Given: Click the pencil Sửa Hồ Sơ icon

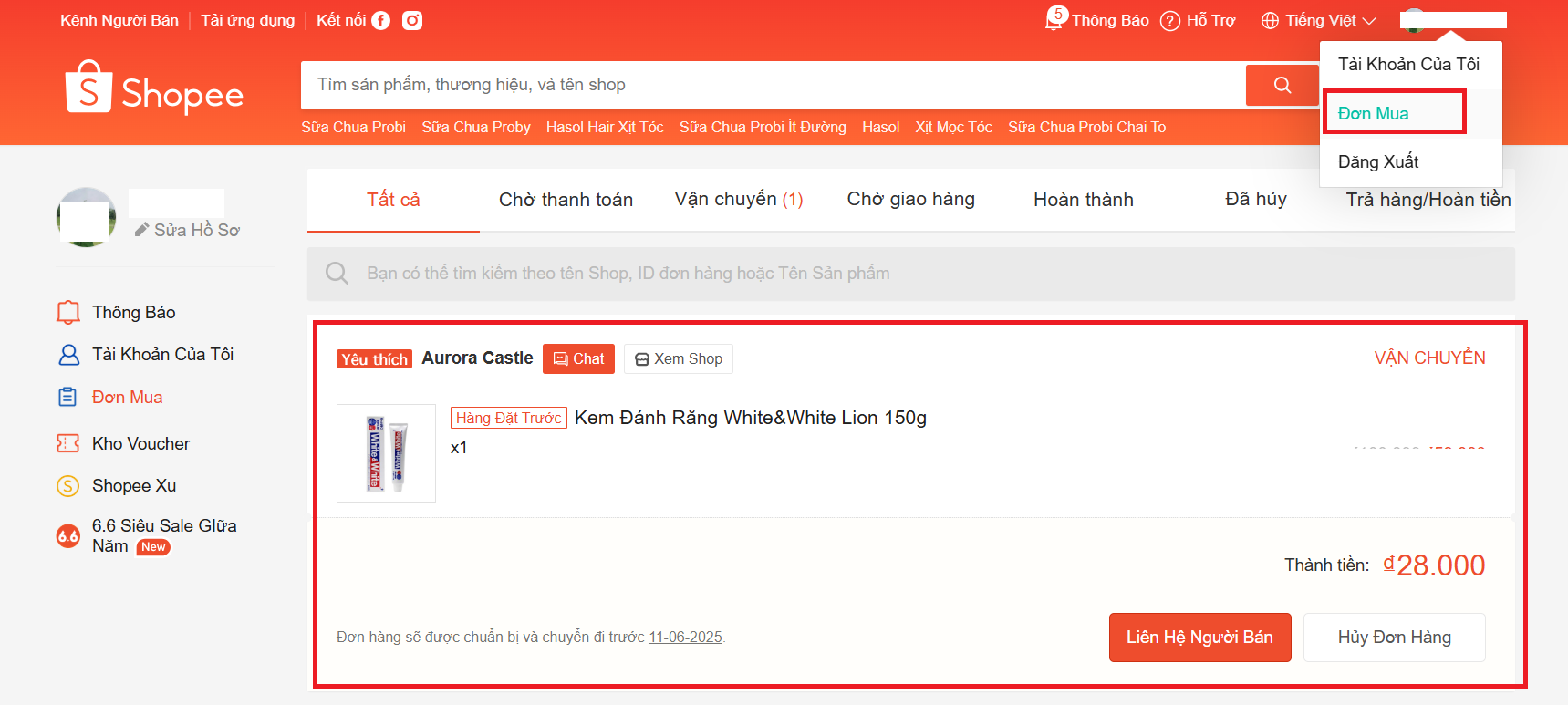Looking at the screenshot, I should tap(141, 230).
